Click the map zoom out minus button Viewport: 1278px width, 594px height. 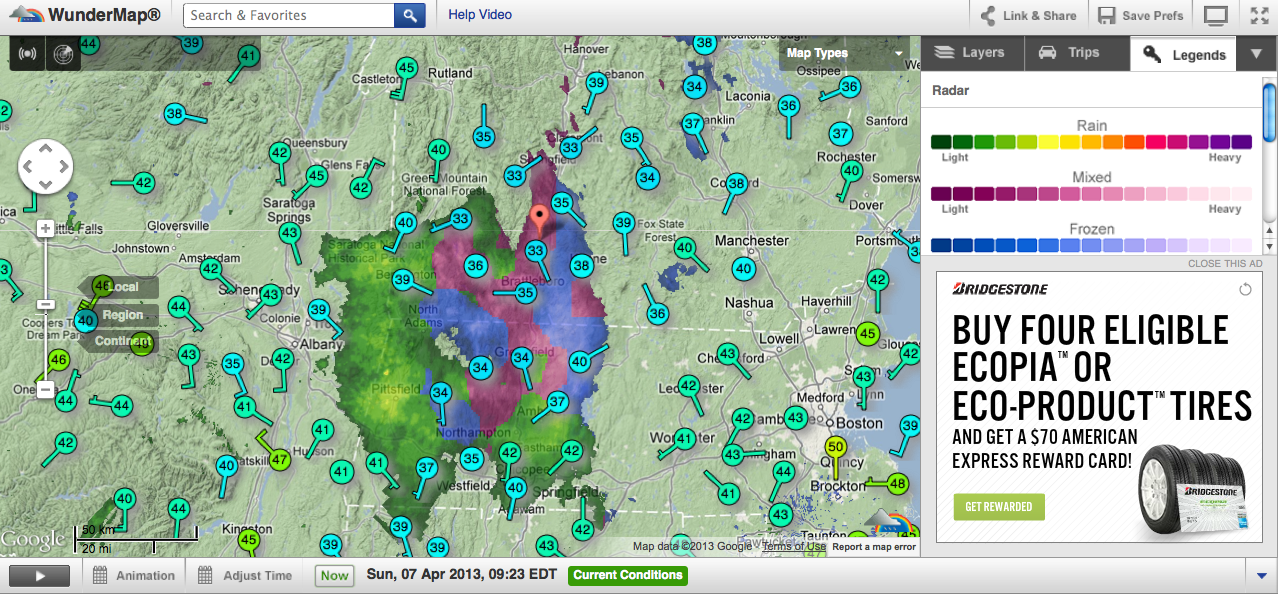[45, 390]
